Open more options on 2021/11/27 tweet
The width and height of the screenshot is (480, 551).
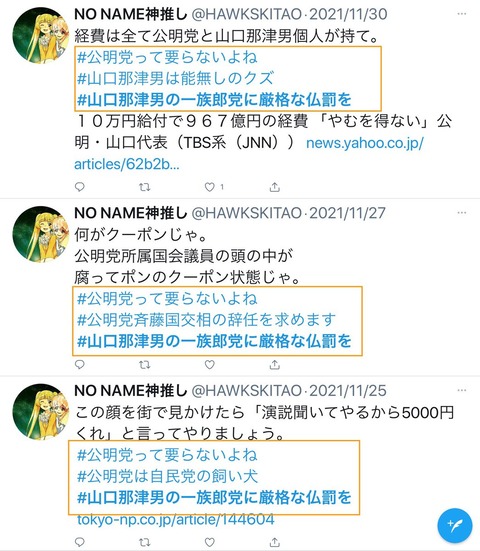click(x=462, y=213)
